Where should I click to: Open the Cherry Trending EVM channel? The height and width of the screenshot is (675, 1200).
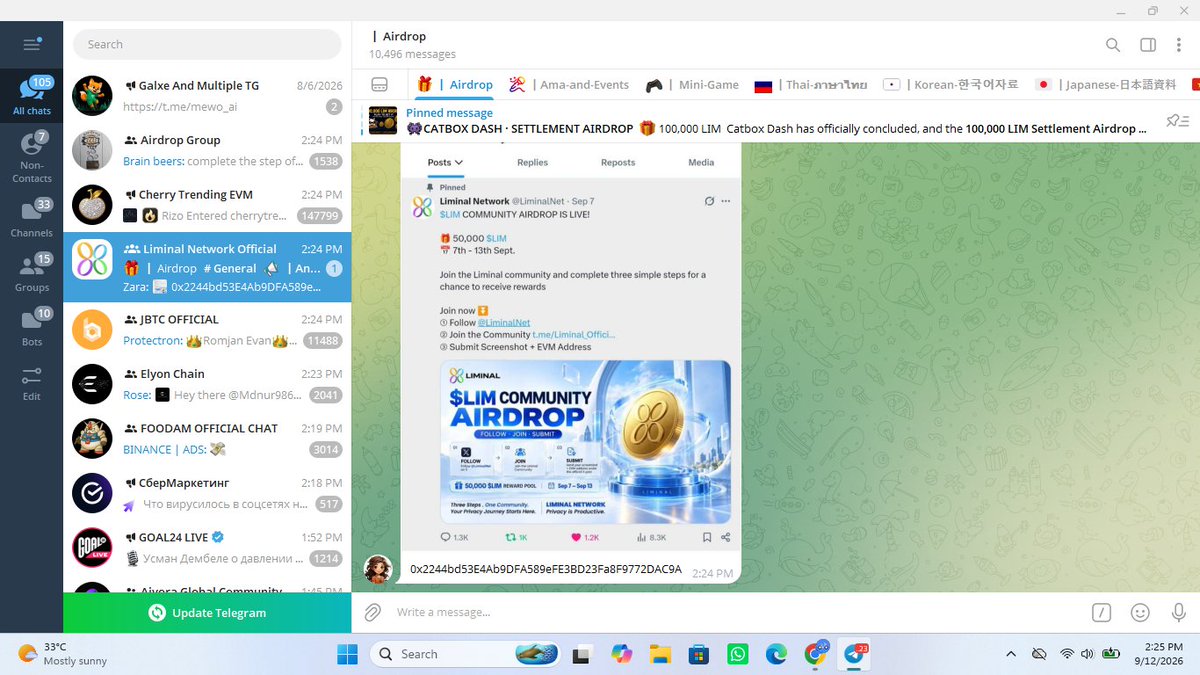[x=207, y=205]
